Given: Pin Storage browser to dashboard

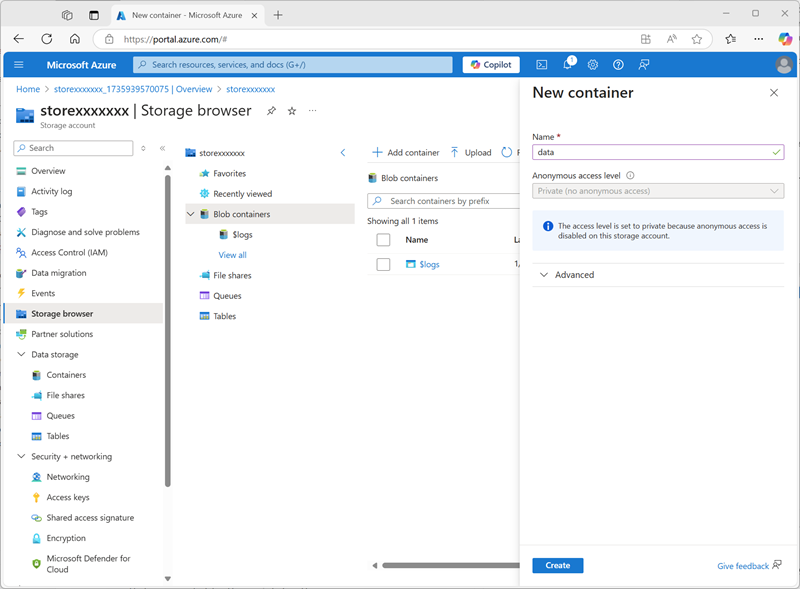Looking at the screenshot, I should coord(271,111).
